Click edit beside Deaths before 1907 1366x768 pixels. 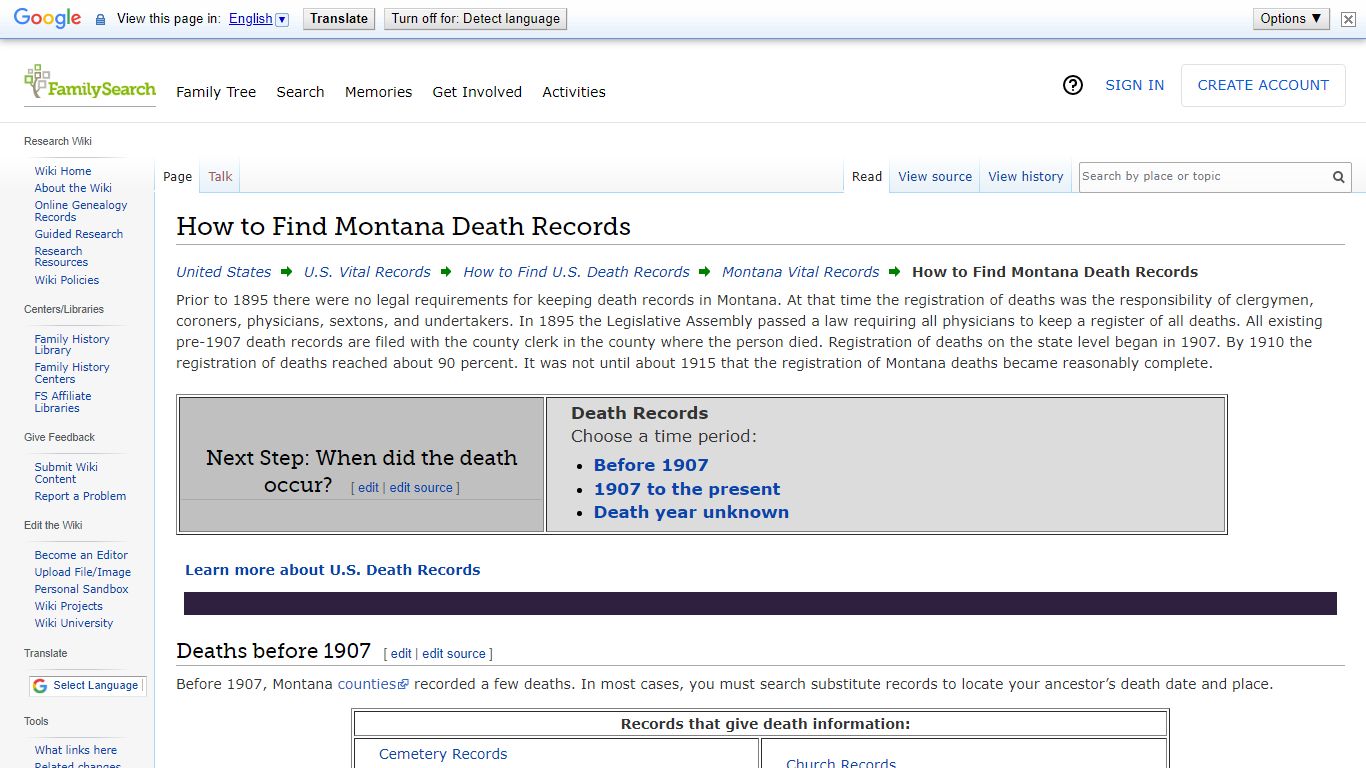[401, 654]
